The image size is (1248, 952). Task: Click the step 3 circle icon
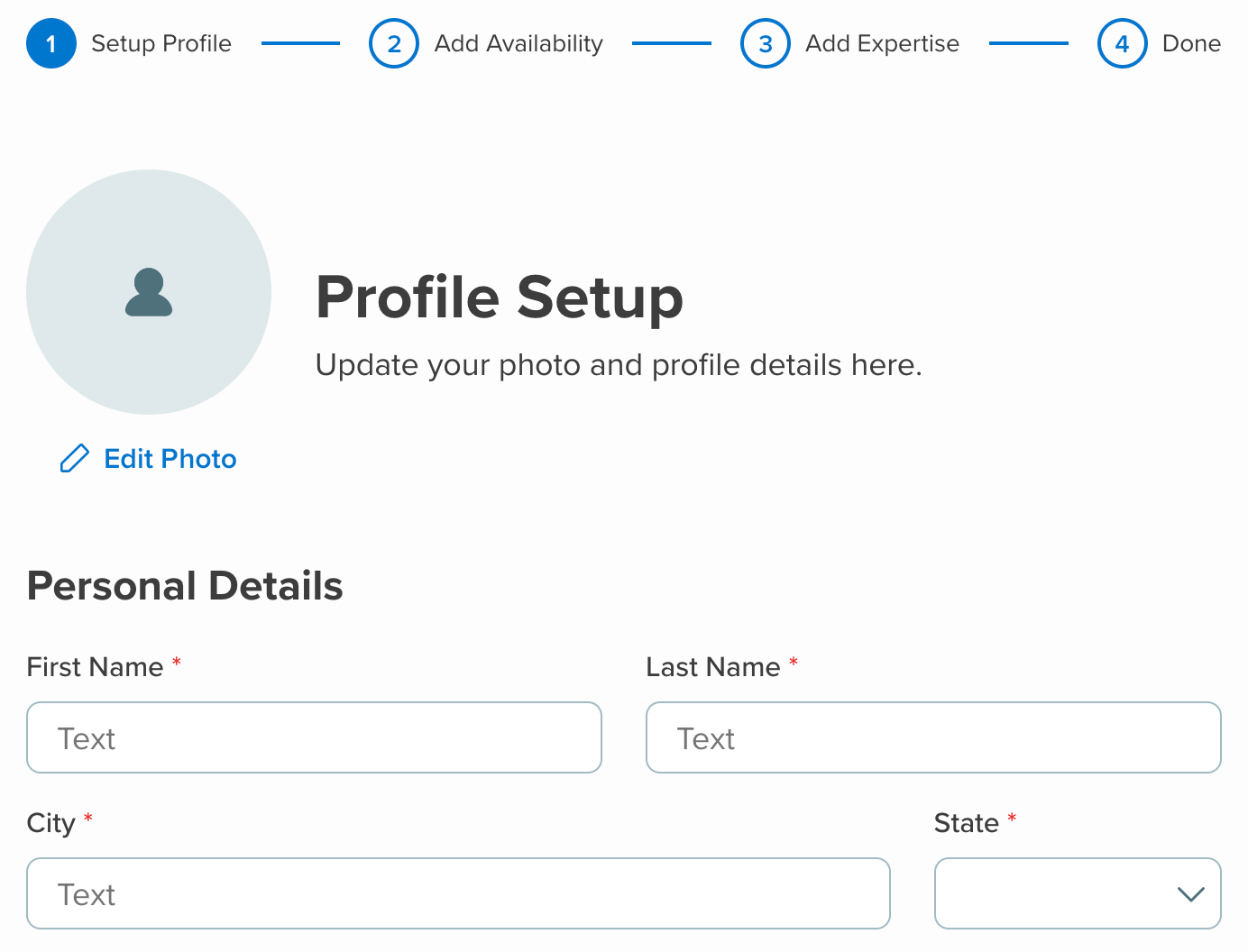pos(766,43)
